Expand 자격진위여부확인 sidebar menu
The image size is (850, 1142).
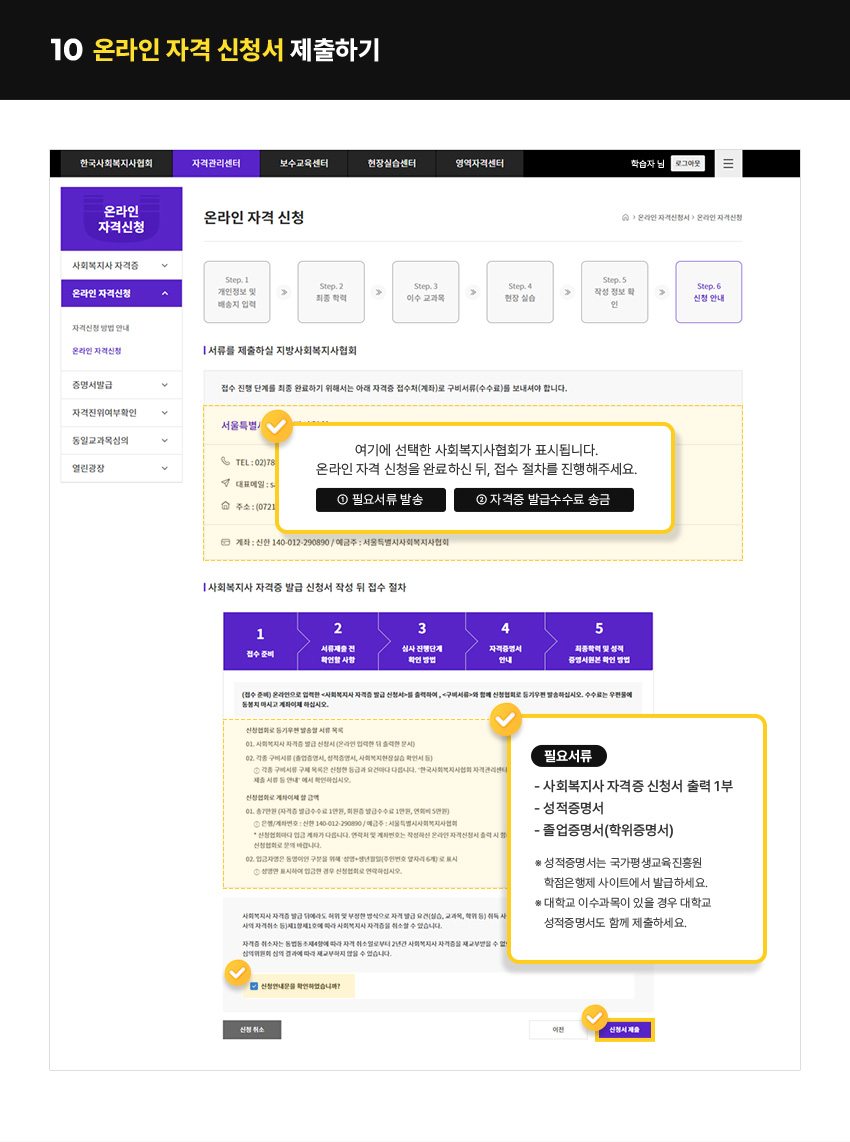(121, 413)
